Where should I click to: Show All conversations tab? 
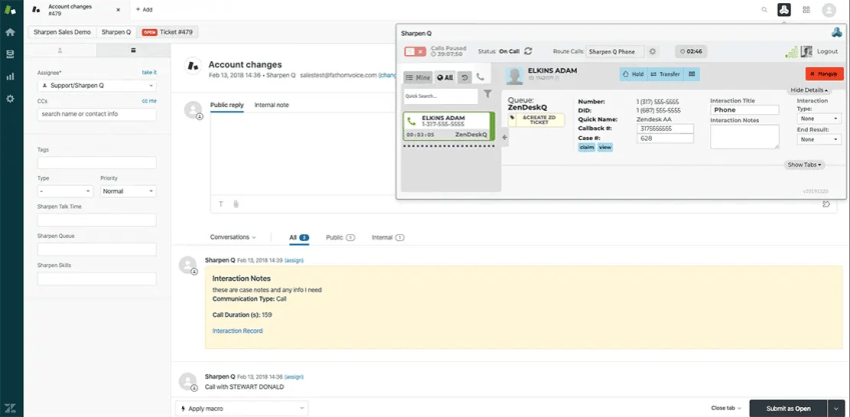click(299, 237)
